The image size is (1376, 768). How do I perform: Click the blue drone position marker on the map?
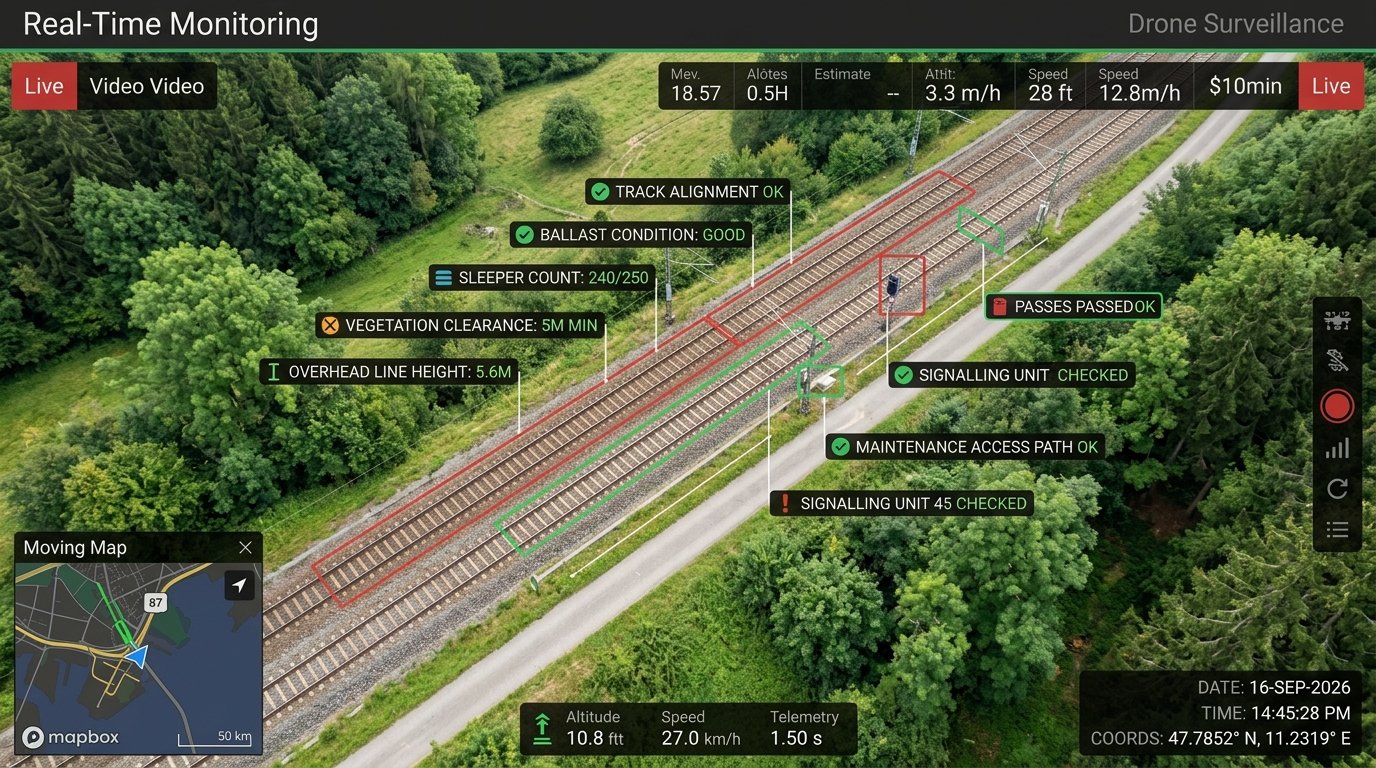coord(137,656)
